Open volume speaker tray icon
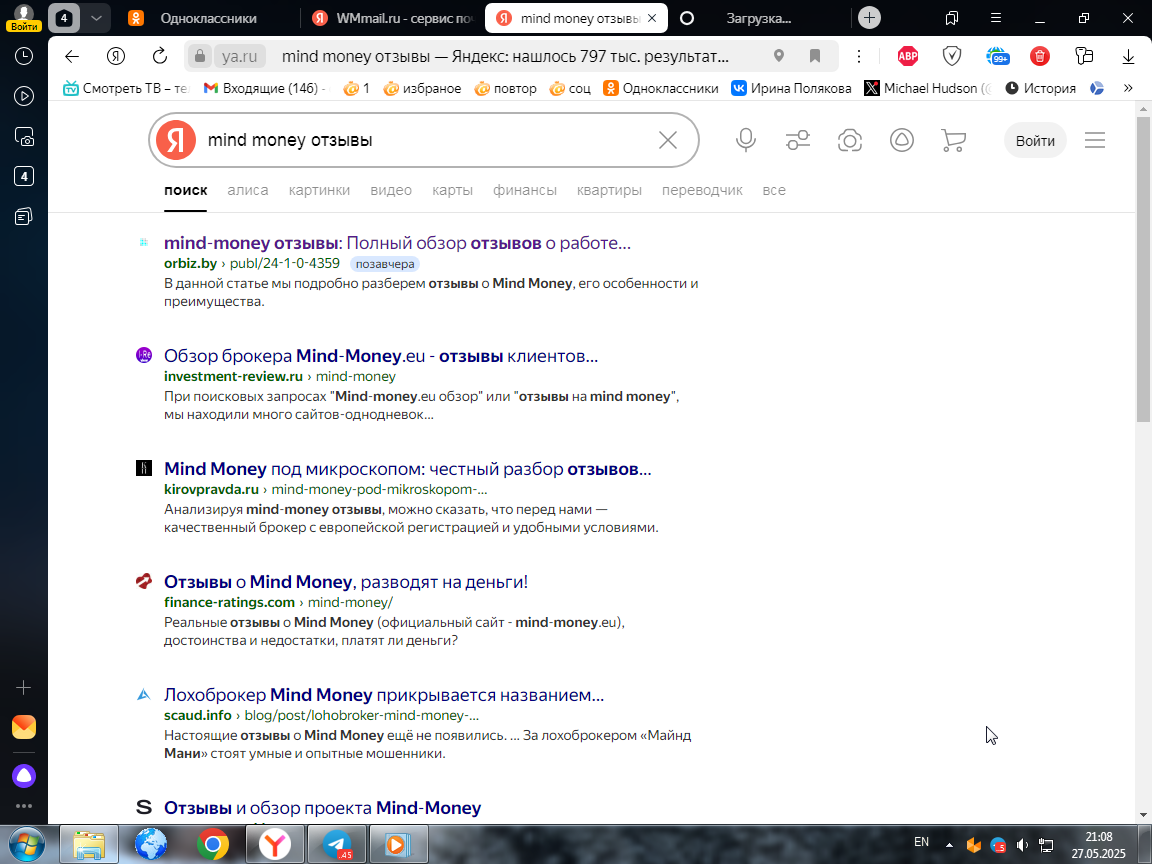This screenshot has height=864, width=1152. click(x=1022, y=846)
